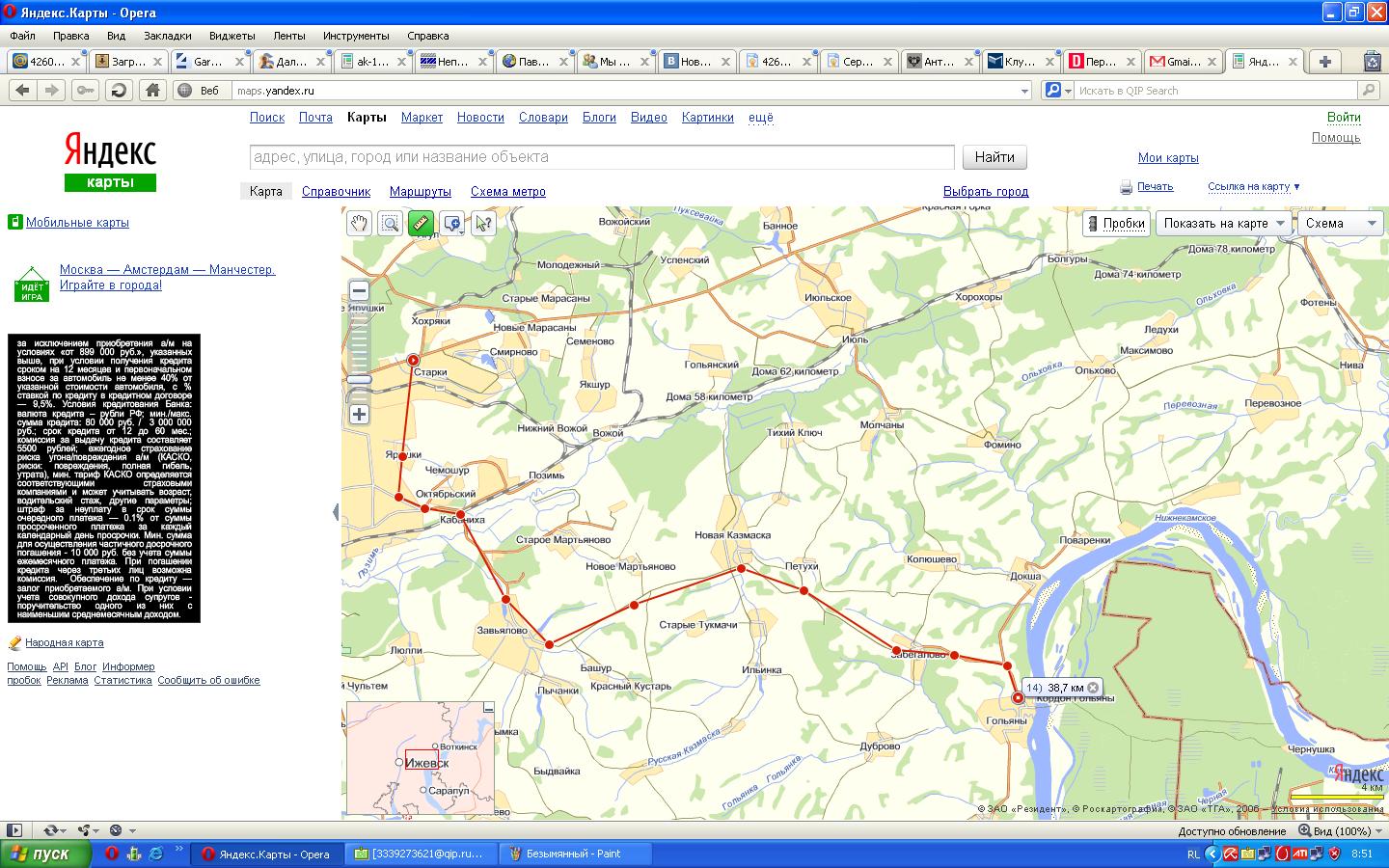This screenshot has height=868, width=1389.
Task: Open the Схема map type dropdown
Action: (x=1340, y=223)
